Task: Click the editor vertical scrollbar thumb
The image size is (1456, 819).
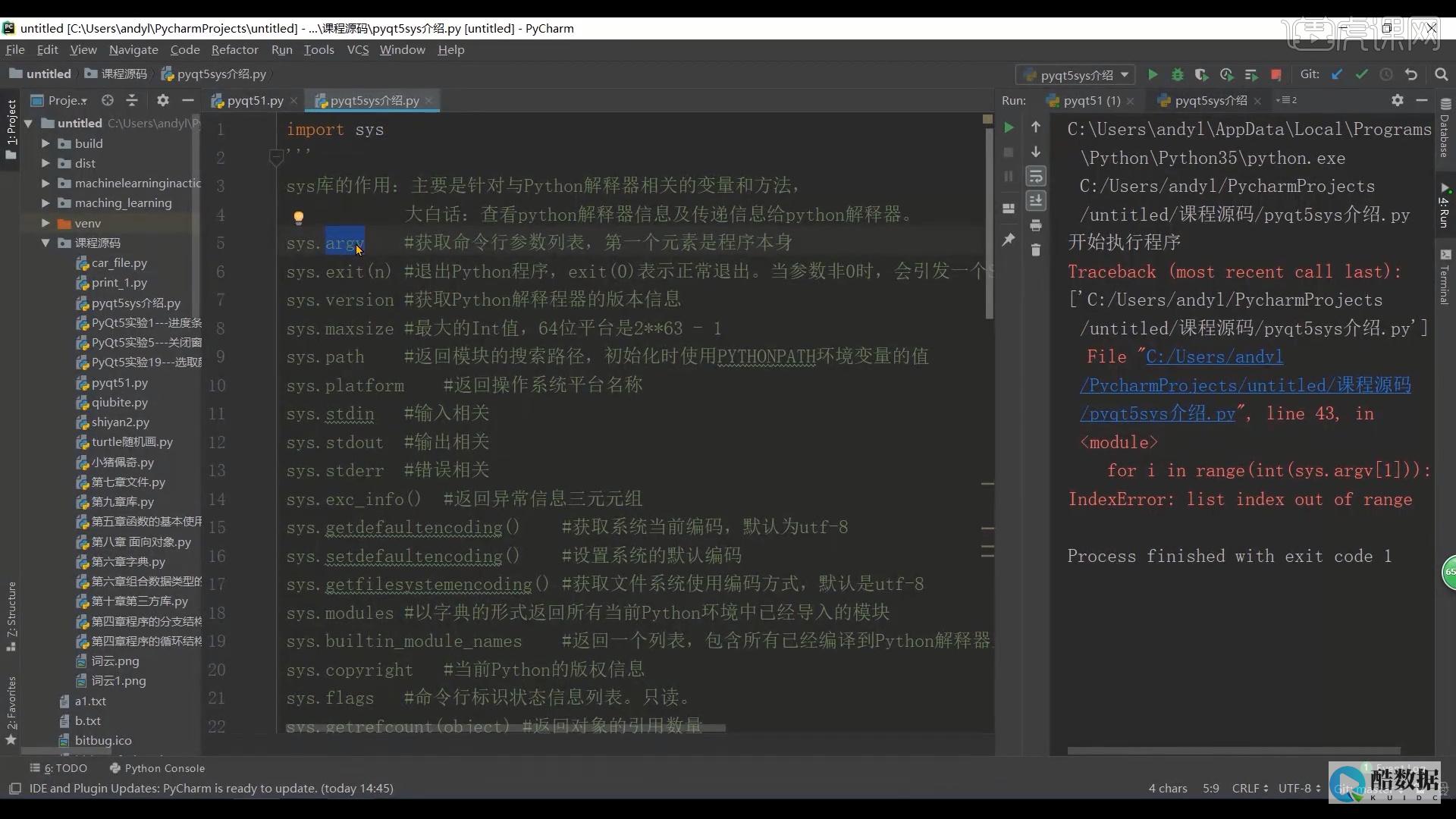Action: pyautogui.click(x=989, y=222)
